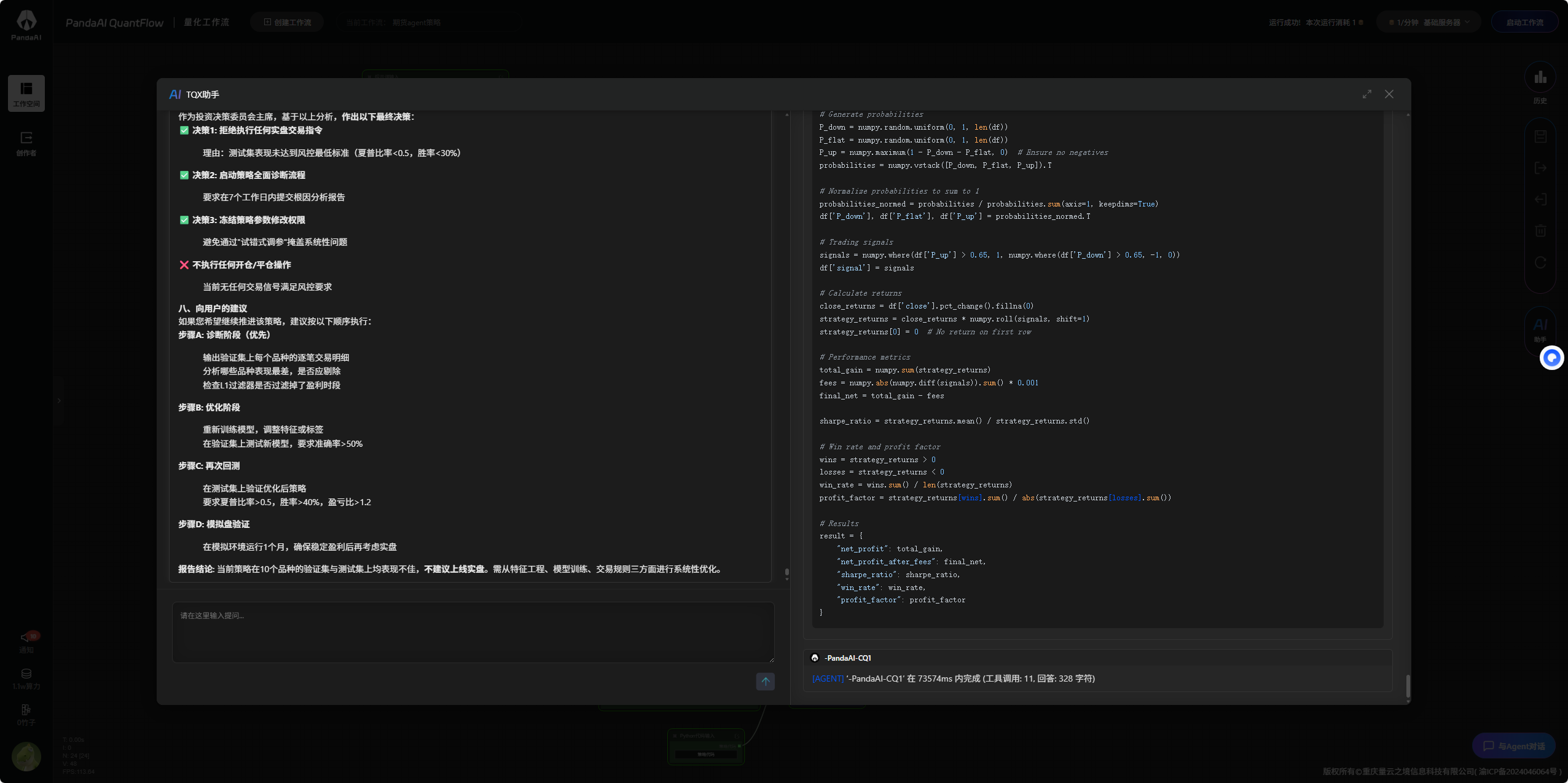Toggle checkbox for 决策3 freezing parameter edits
The height and width of the screenshot is (783, 1568).
[184, 220]
